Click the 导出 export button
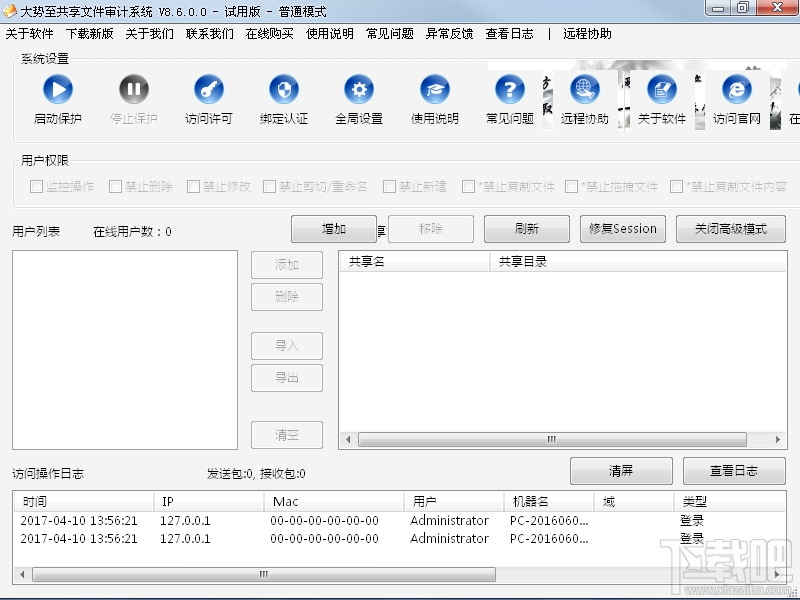The image size is (800, 600). (287, 378)
